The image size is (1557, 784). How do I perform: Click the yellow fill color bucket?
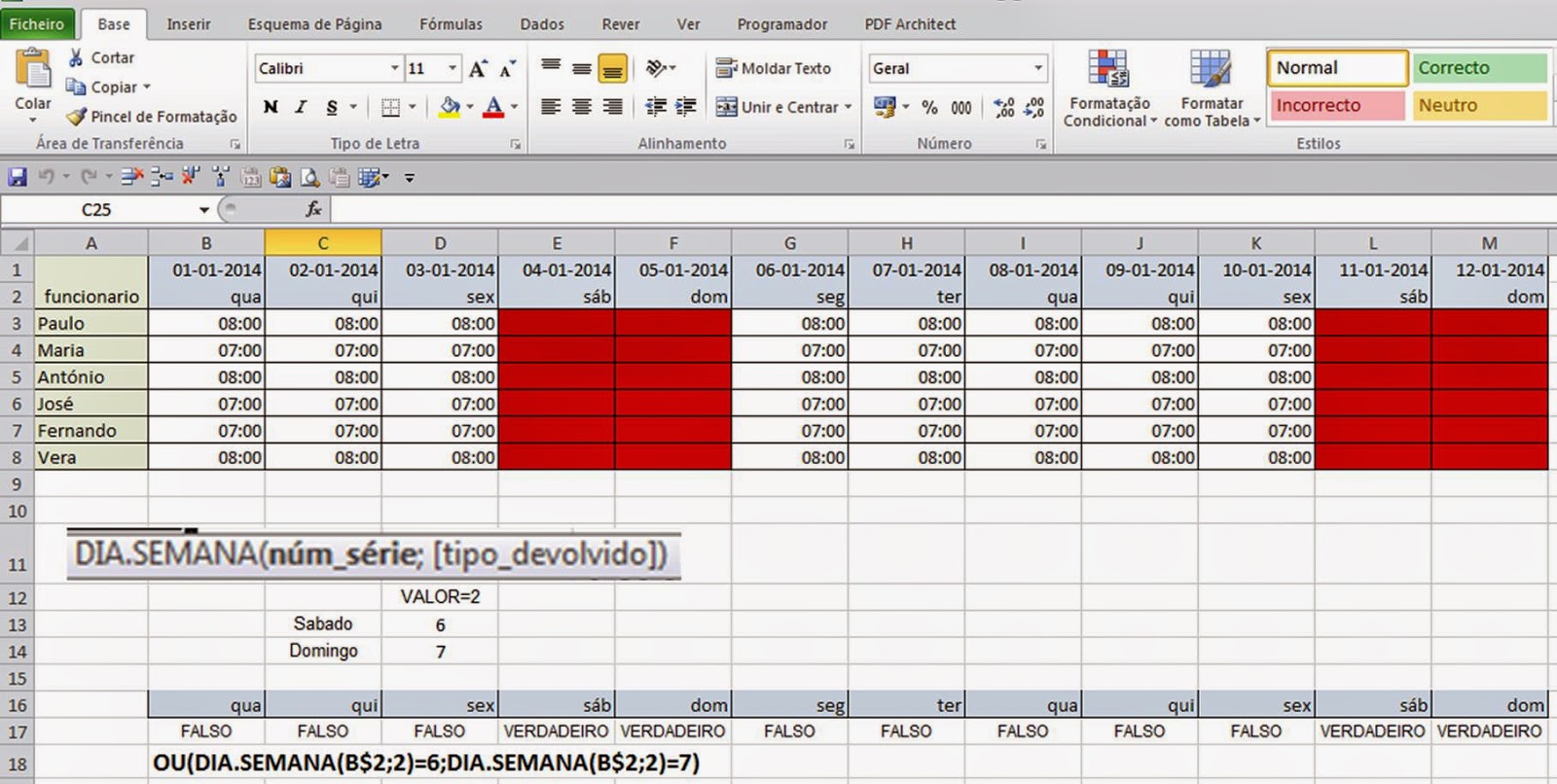tap(449, 107)
